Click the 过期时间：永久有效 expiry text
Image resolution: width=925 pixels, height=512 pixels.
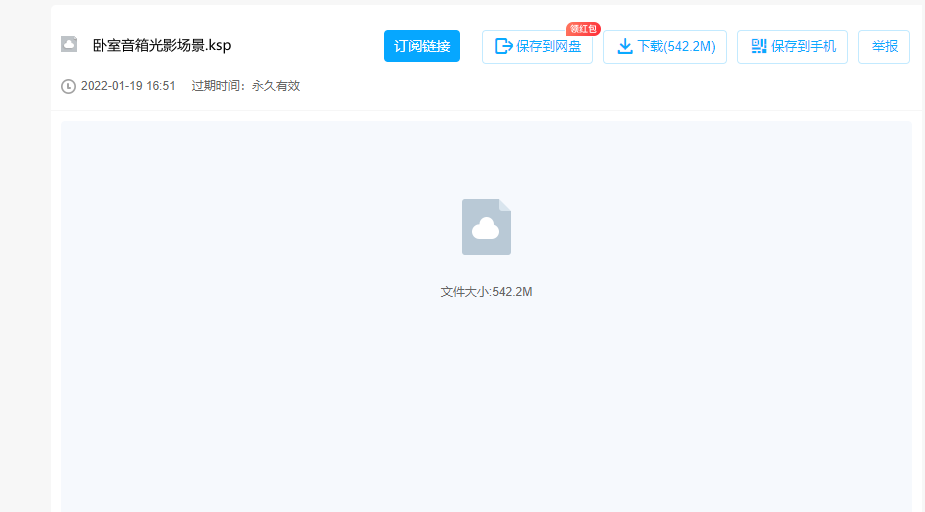click(245, 86)
